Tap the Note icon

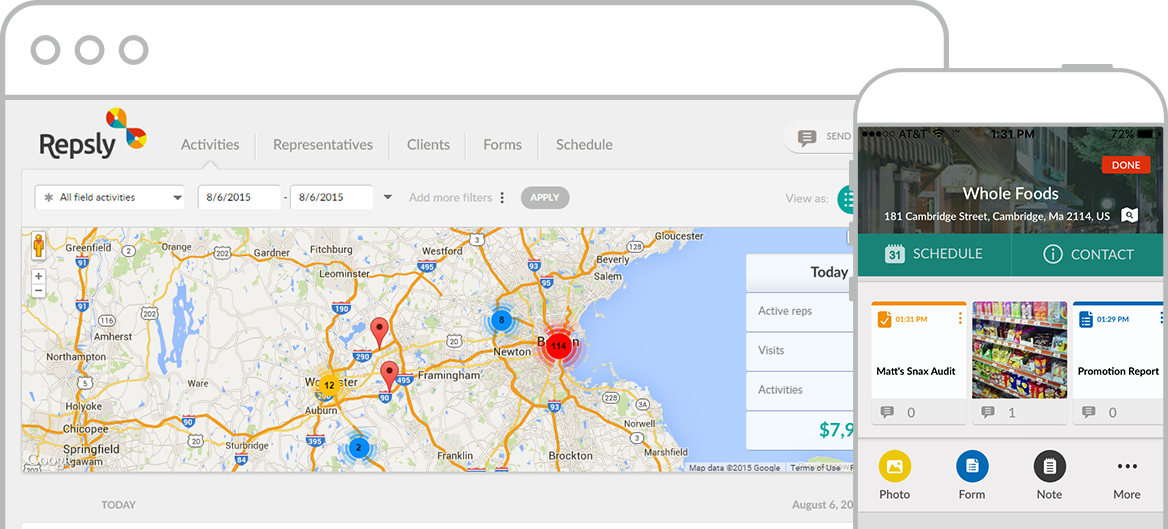tap(1050, 466)
